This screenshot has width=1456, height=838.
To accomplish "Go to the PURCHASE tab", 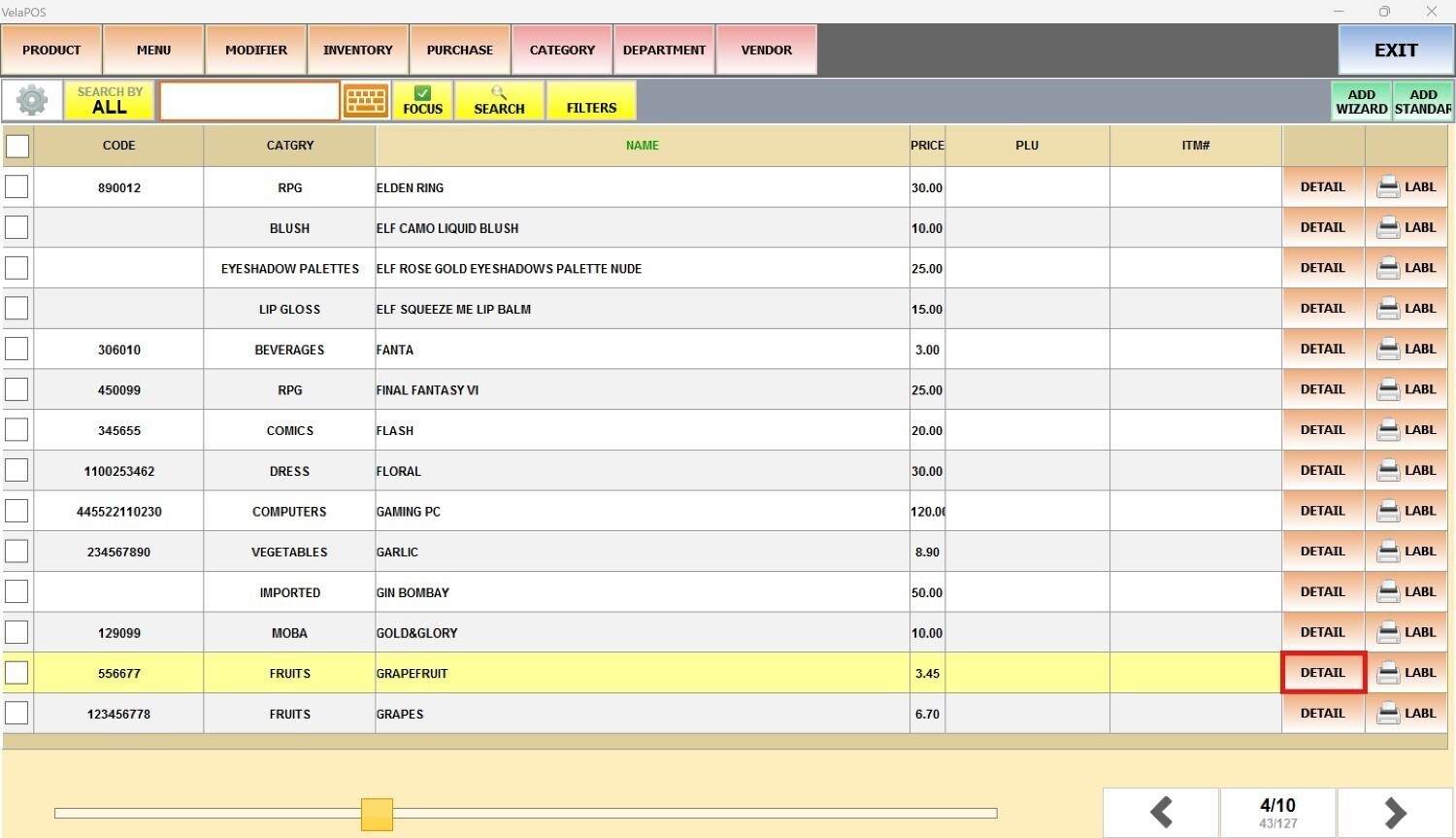I will point(460,50).
